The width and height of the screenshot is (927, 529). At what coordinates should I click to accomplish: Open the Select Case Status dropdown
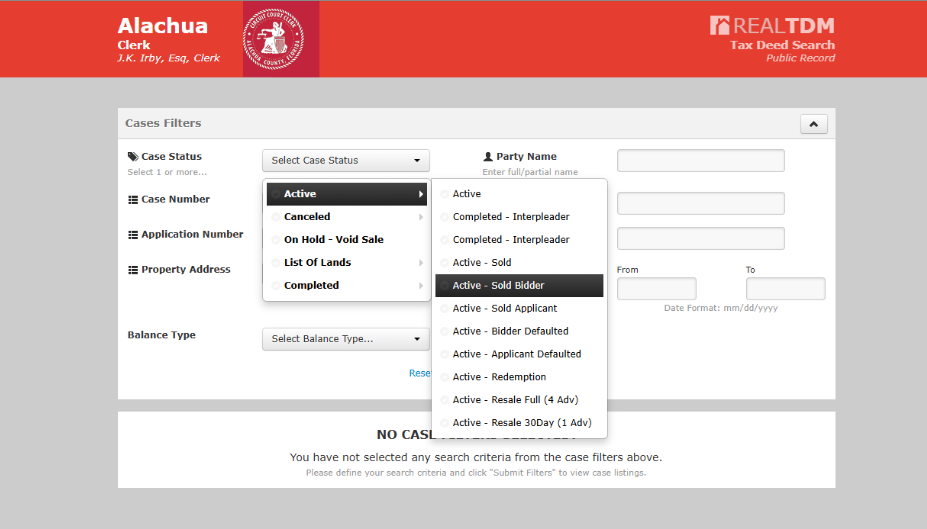point(346,160)
